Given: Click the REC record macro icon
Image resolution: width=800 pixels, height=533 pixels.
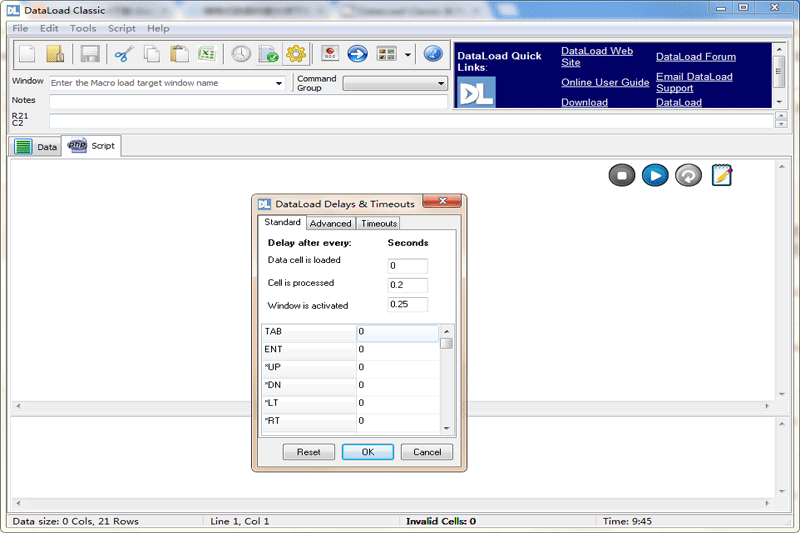Looking at the screenshot, I should point(330,54).
